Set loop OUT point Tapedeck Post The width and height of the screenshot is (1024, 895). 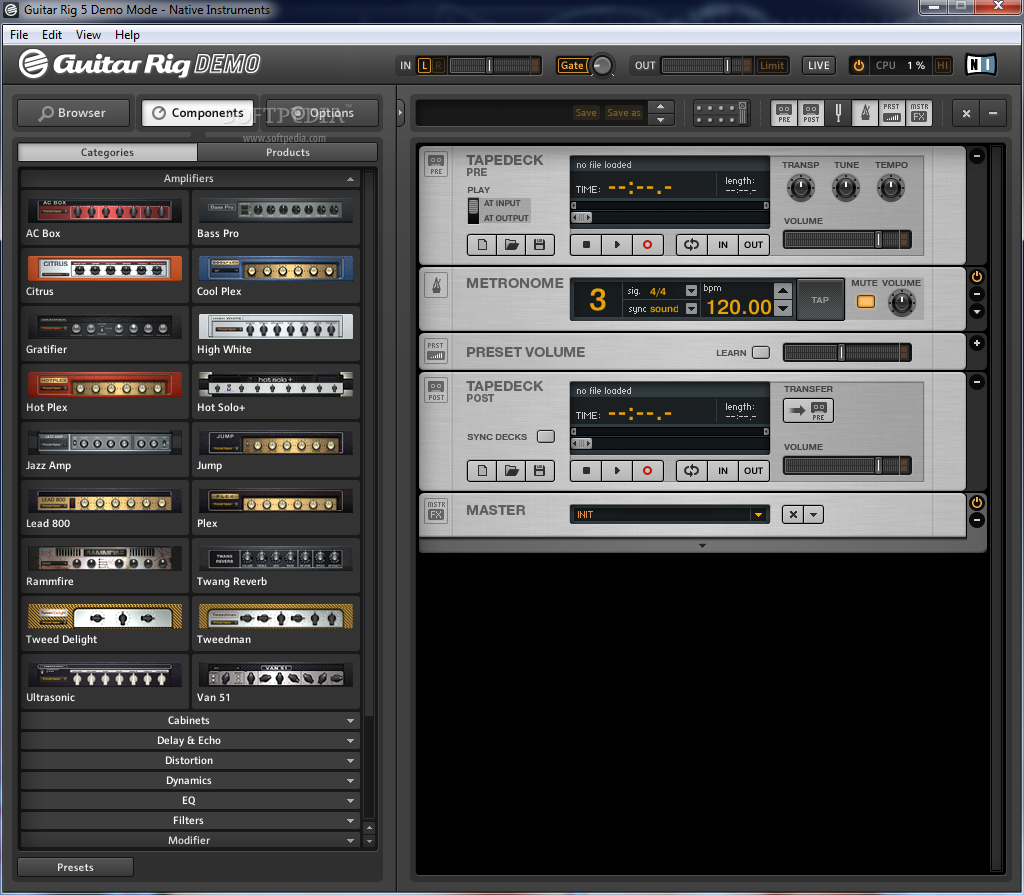[x=753, y=471]
